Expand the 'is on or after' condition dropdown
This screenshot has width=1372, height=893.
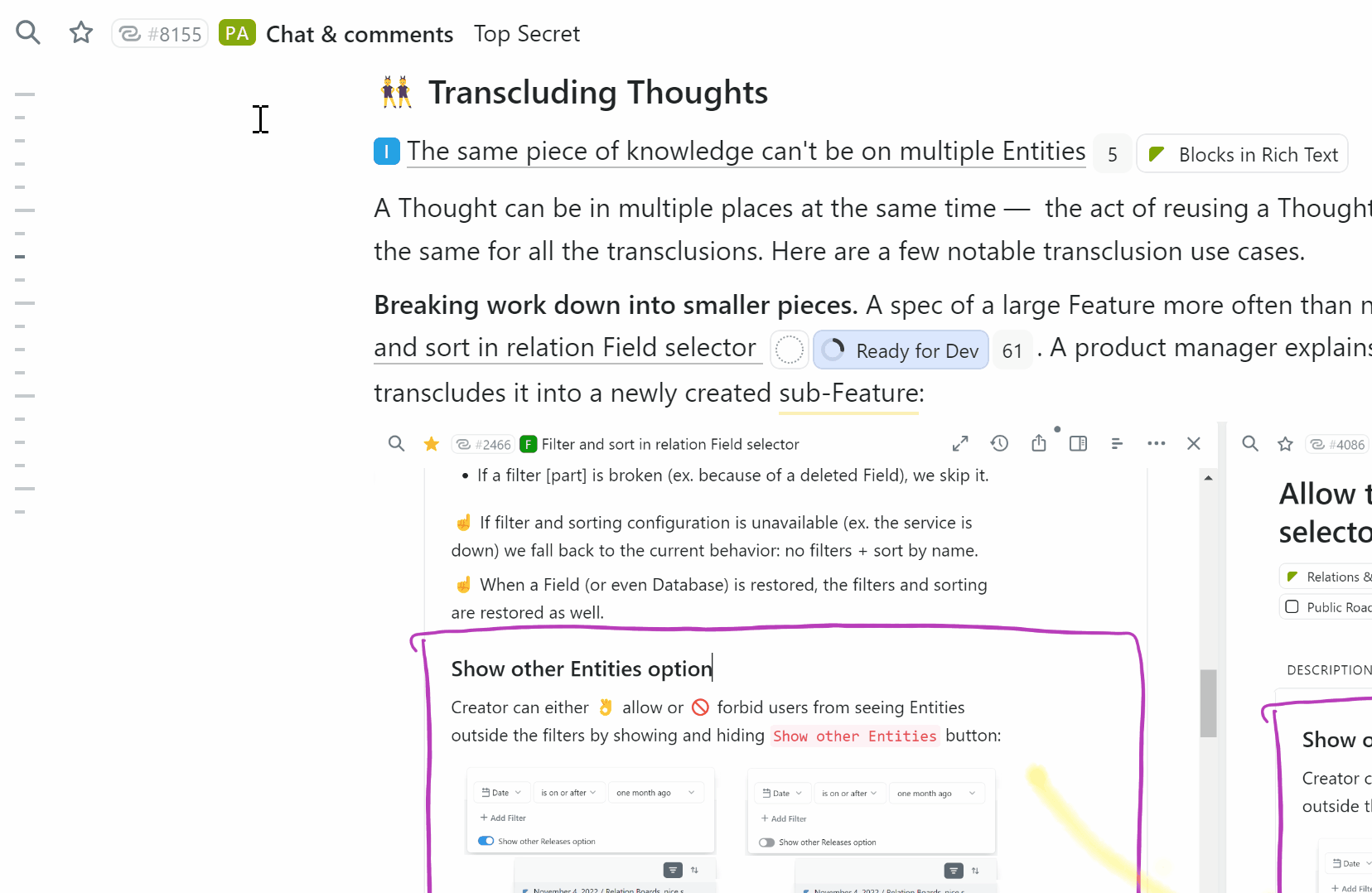pos(569,792)
